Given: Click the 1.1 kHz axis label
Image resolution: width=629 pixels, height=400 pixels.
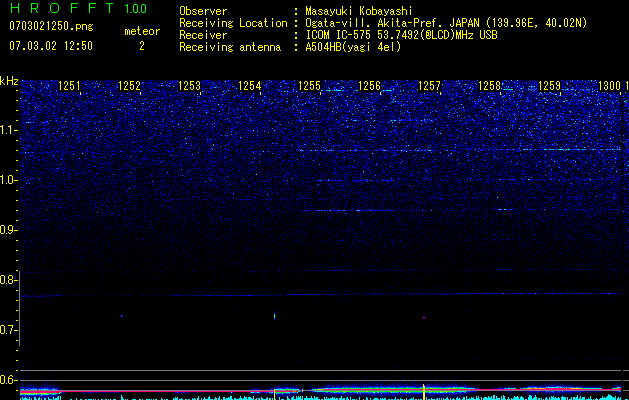Looking at the screenshot, I should tap(9, 130).
